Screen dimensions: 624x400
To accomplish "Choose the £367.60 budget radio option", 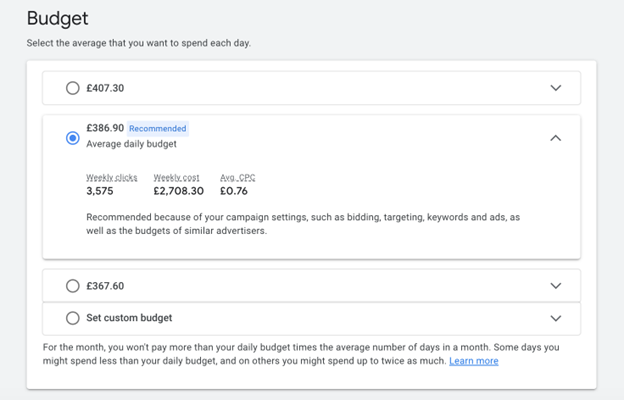I will [72, 286].
